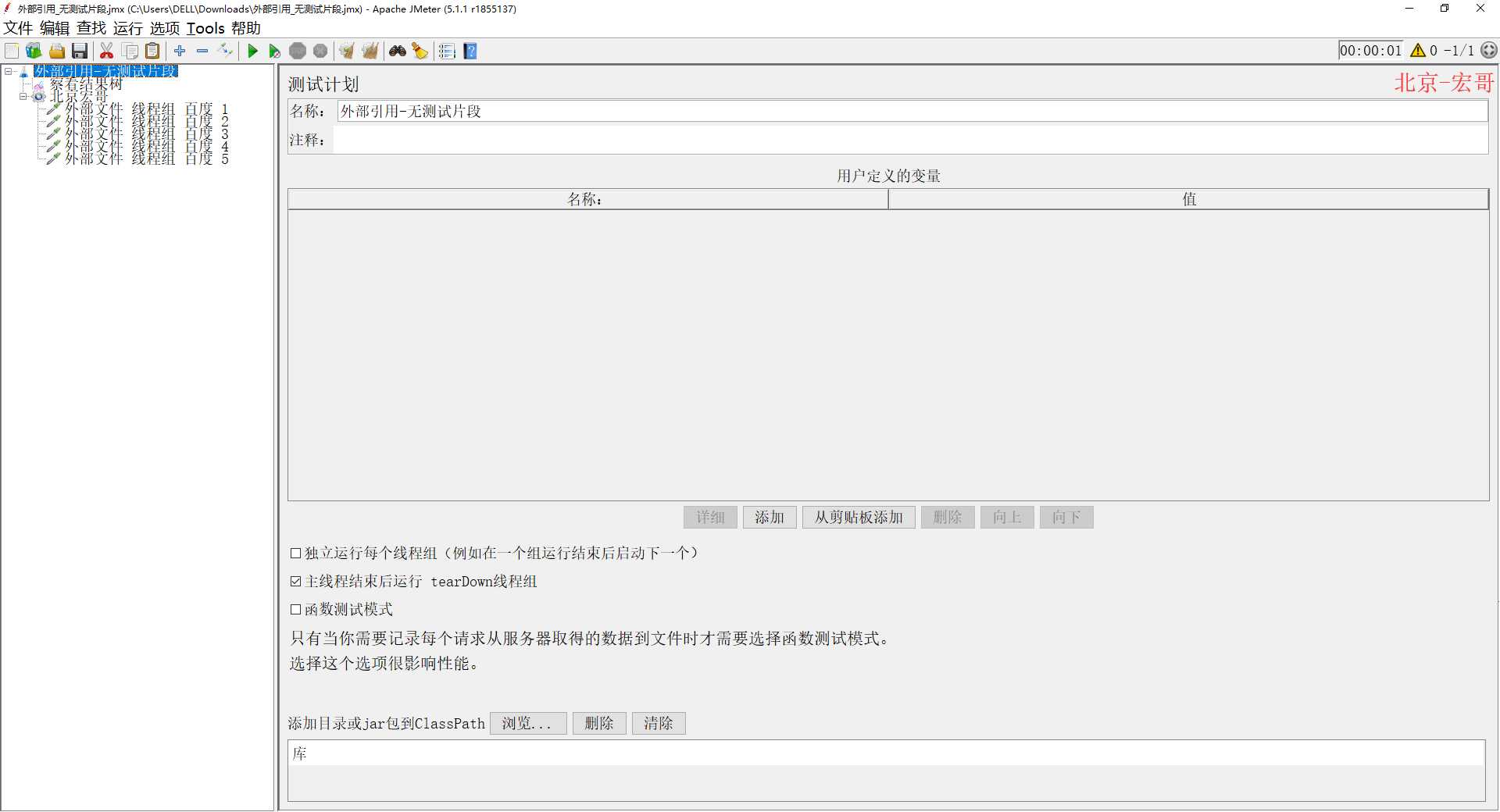The height and width of the screenshot is (812, 1500).
Task: Open the 选项 menu
Action: (x=165, y=28)
